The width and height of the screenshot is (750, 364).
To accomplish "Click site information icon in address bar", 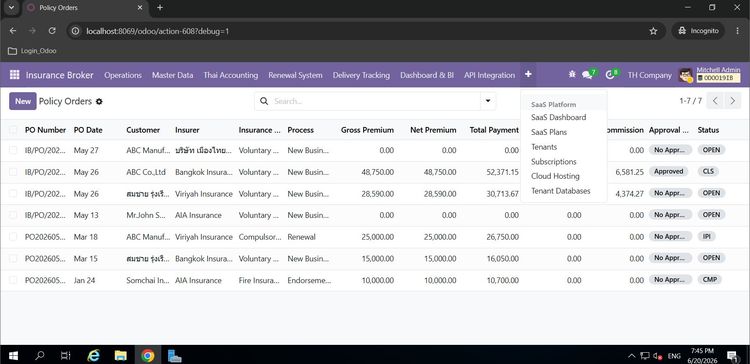I will [75, 31].
